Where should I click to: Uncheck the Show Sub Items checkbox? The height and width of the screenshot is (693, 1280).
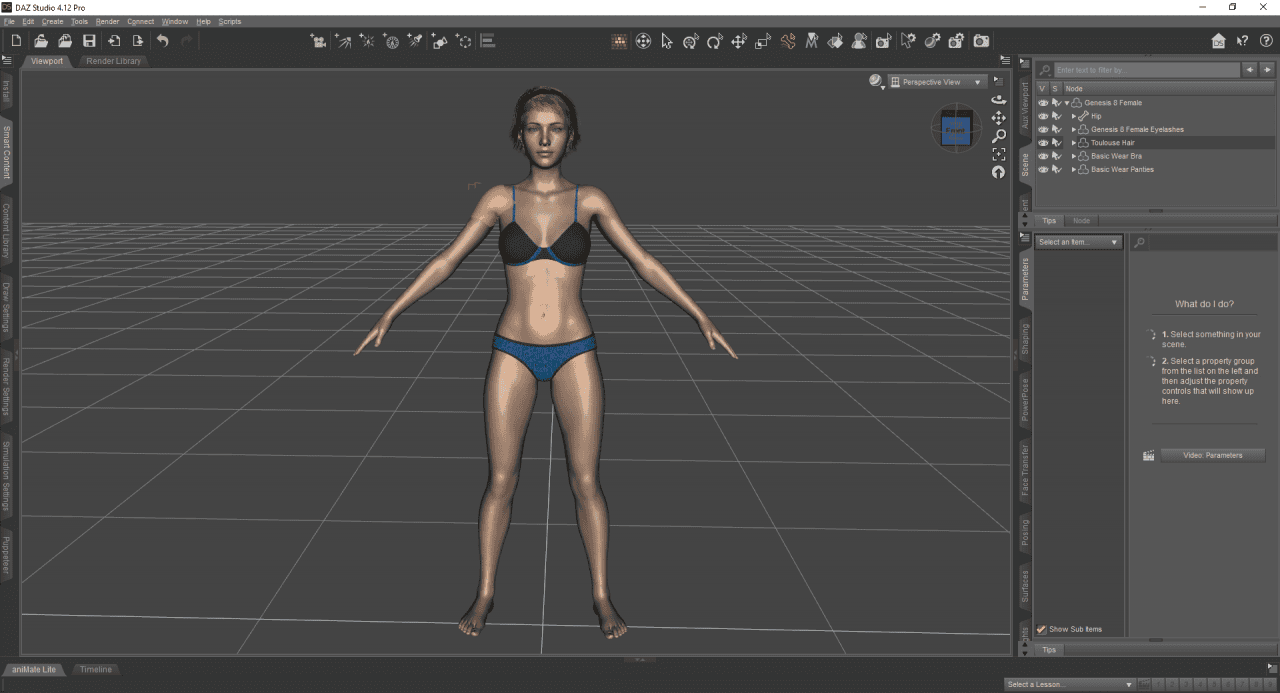point(1042,629)
